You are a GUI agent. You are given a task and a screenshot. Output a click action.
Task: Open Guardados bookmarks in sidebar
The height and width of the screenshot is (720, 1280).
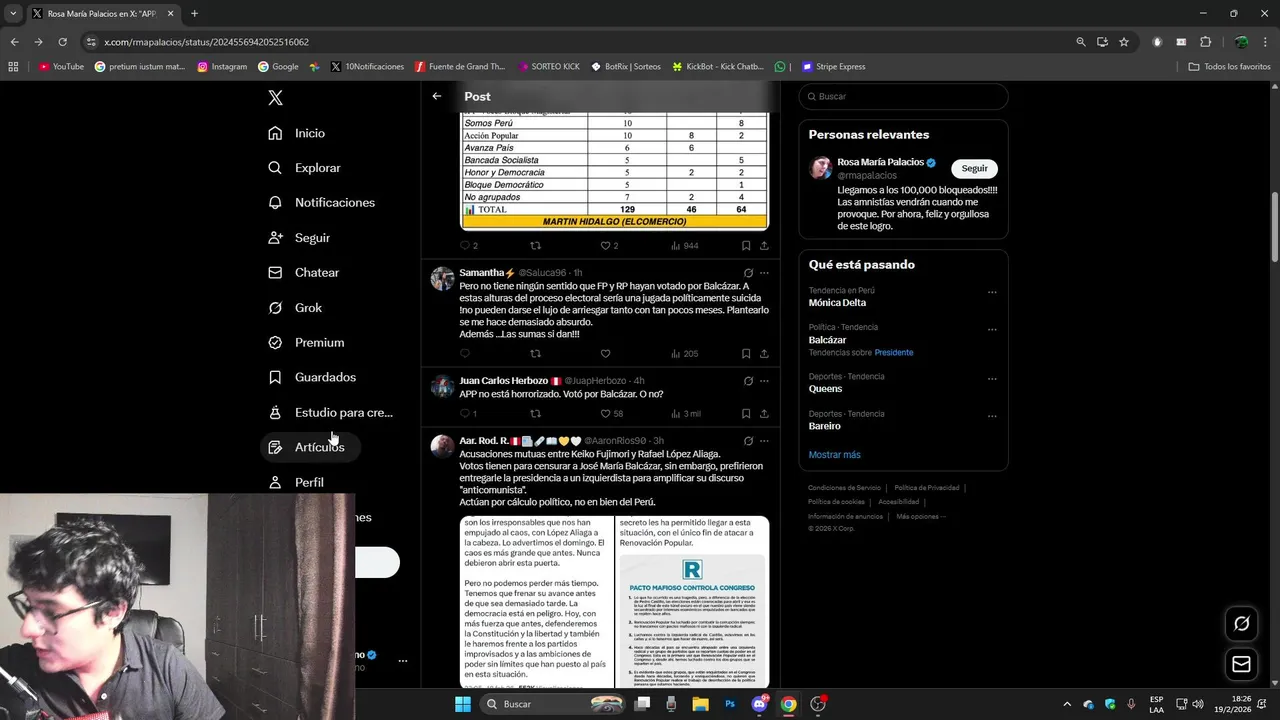311,377
